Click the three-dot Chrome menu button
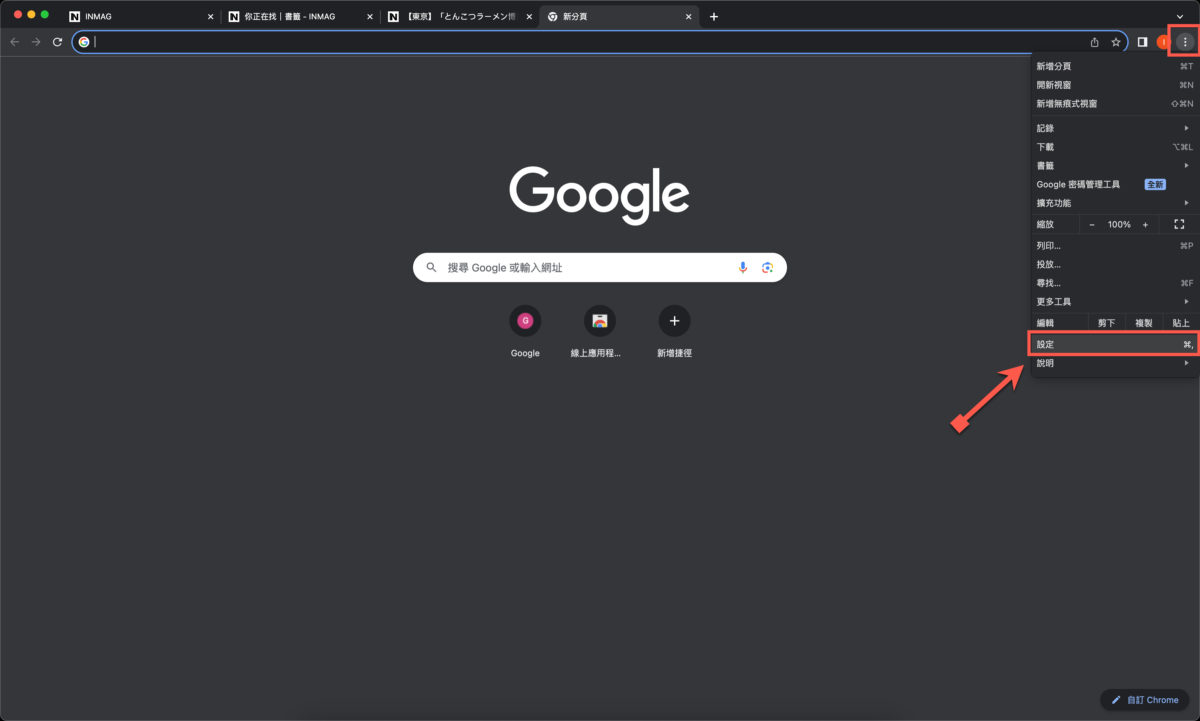Screen dimensions: 1200x721 click(1185, 42)
